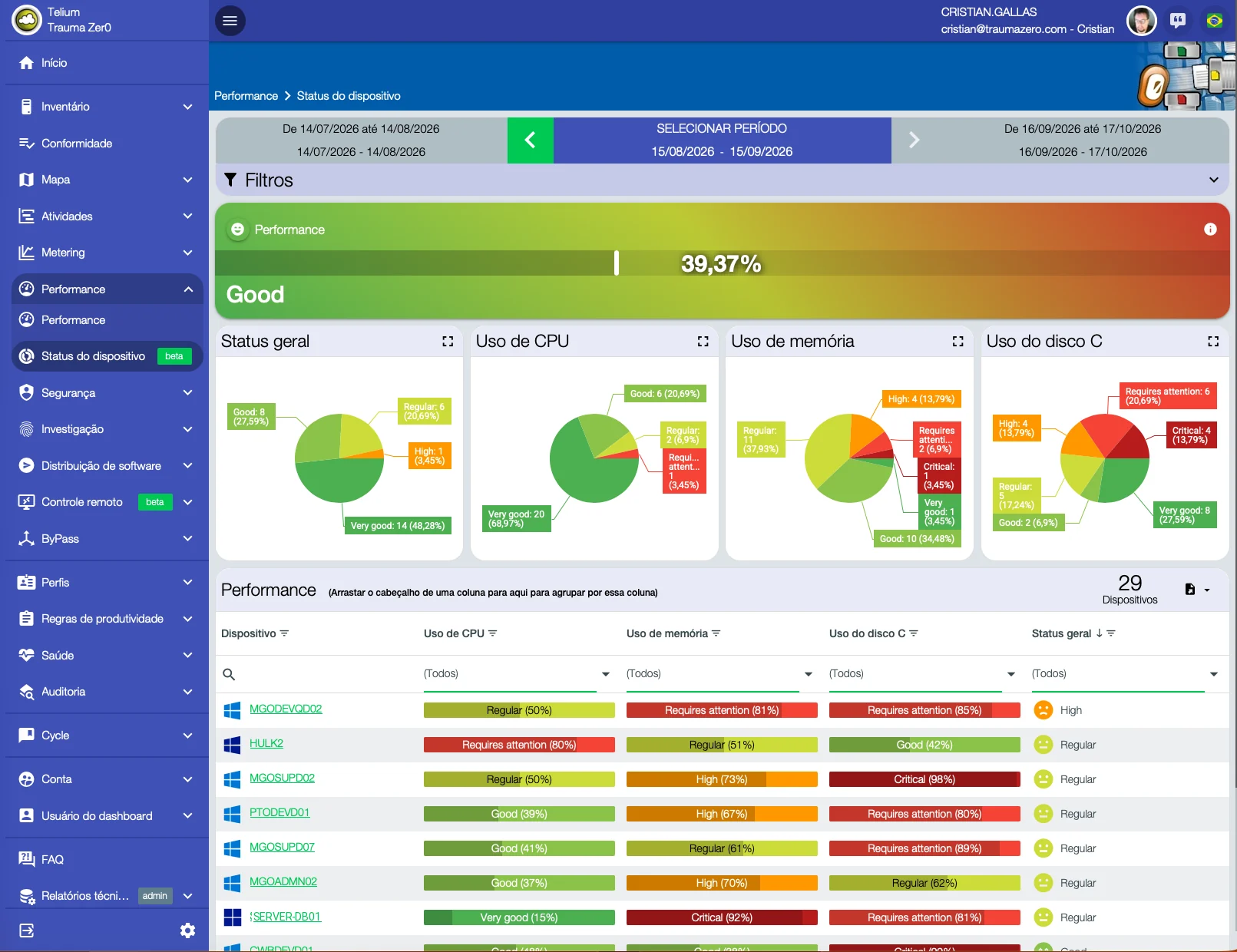Maximize the Uso do disco C chart
Image resolution: width=1237 pixels, height=952 pixels.
pyautogui.click(x=1212, y=341)
